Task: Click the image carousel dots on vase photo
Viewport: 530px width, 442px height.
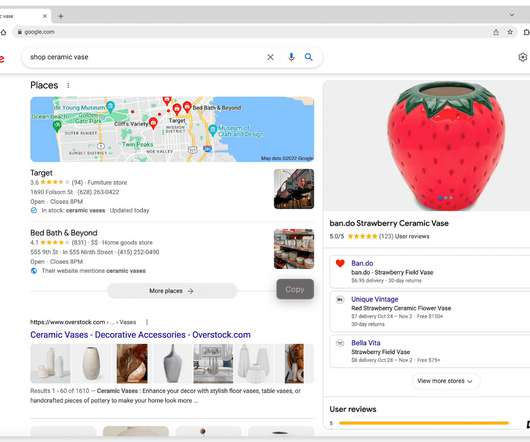Action: (x=445, y=198)
